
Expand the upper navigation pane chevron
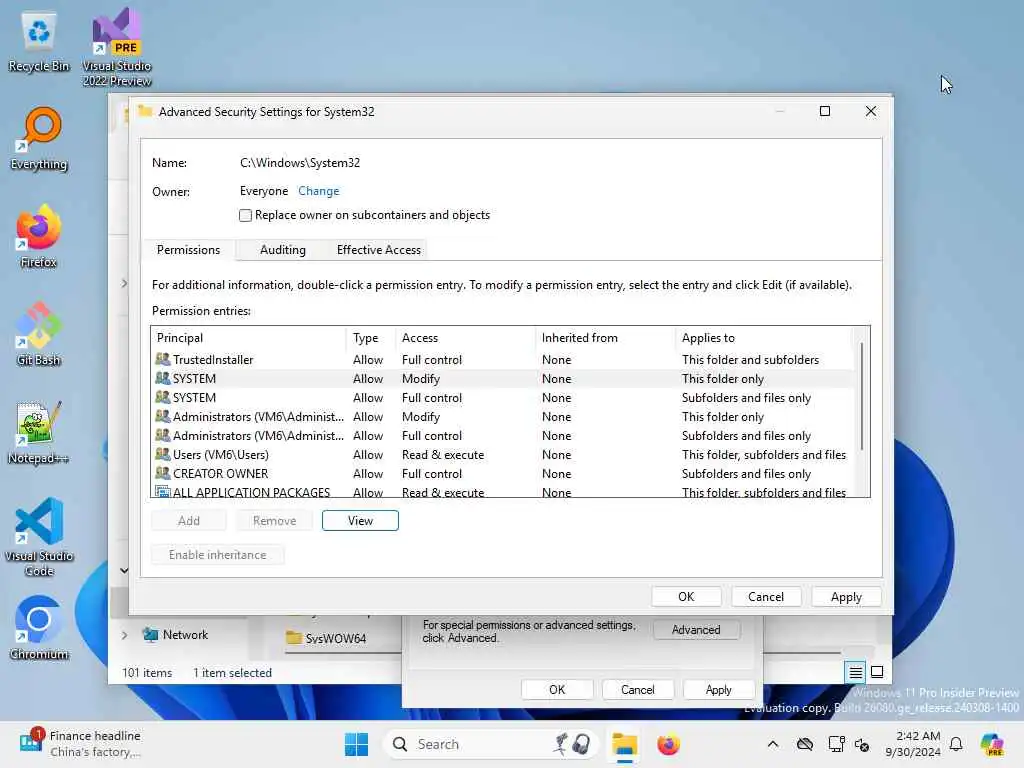point(124,283)
